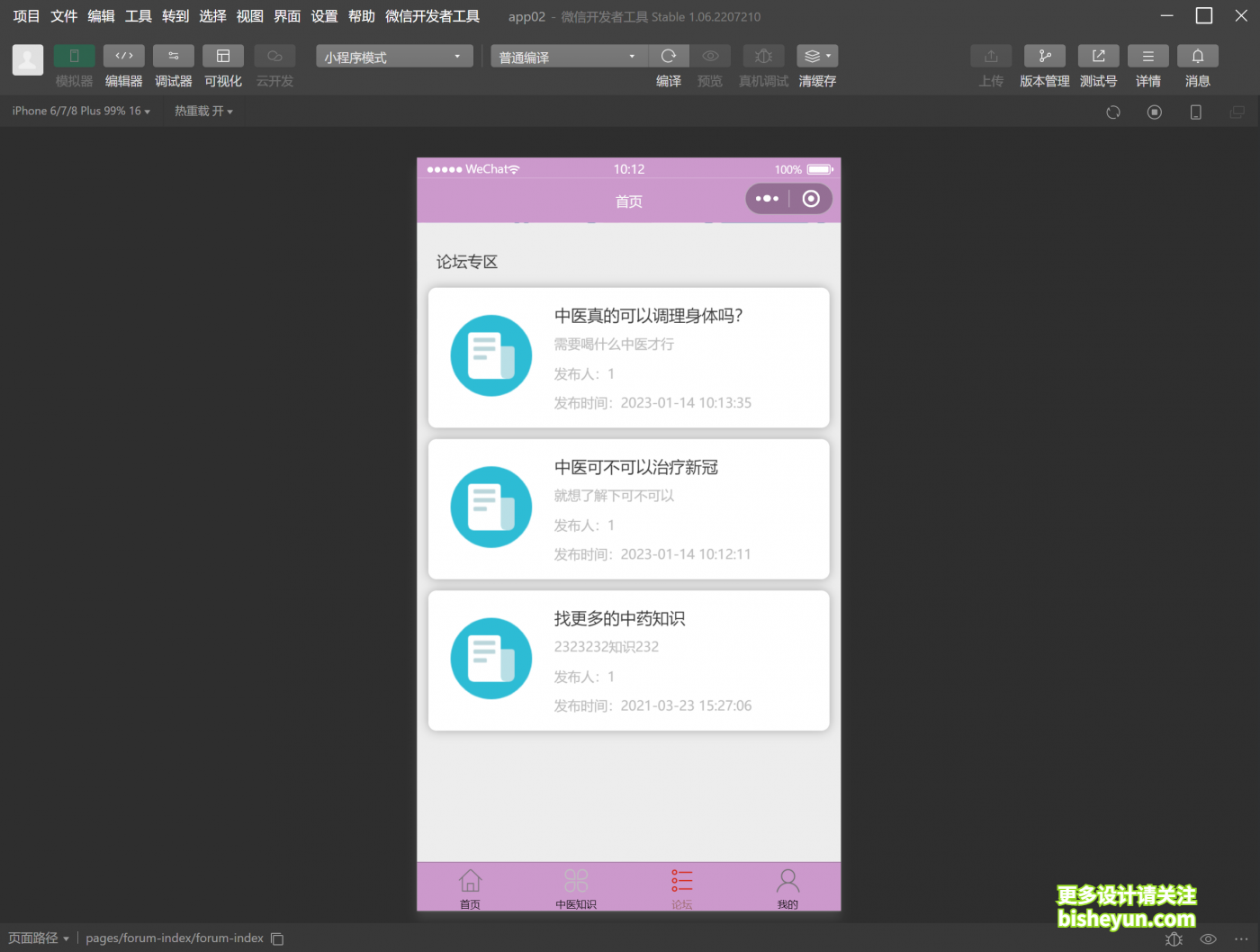This screenshot has height=952, width=1260.
Task: Open the 界面 menu
Action: coord(287,16)
